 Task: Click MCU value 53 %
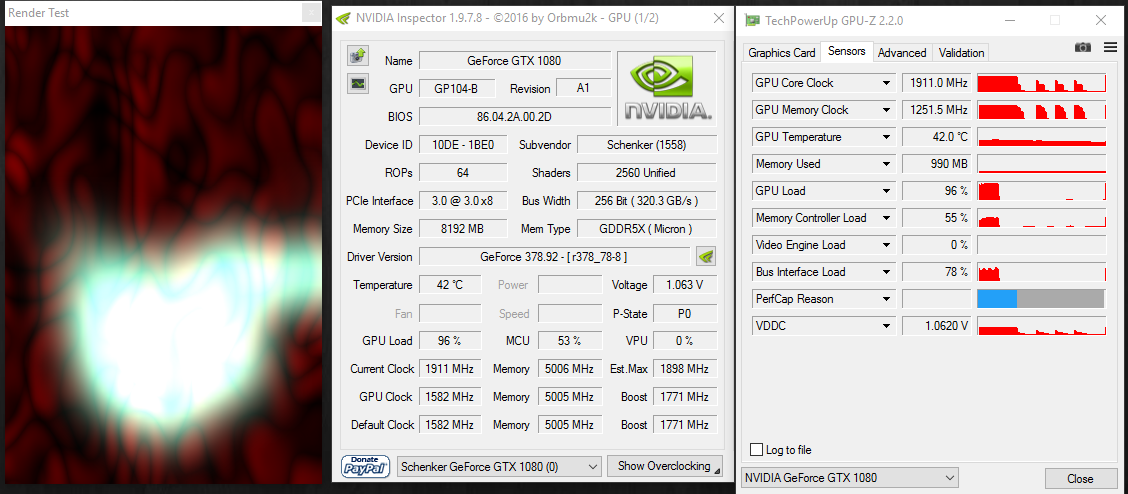click(570, 340)
